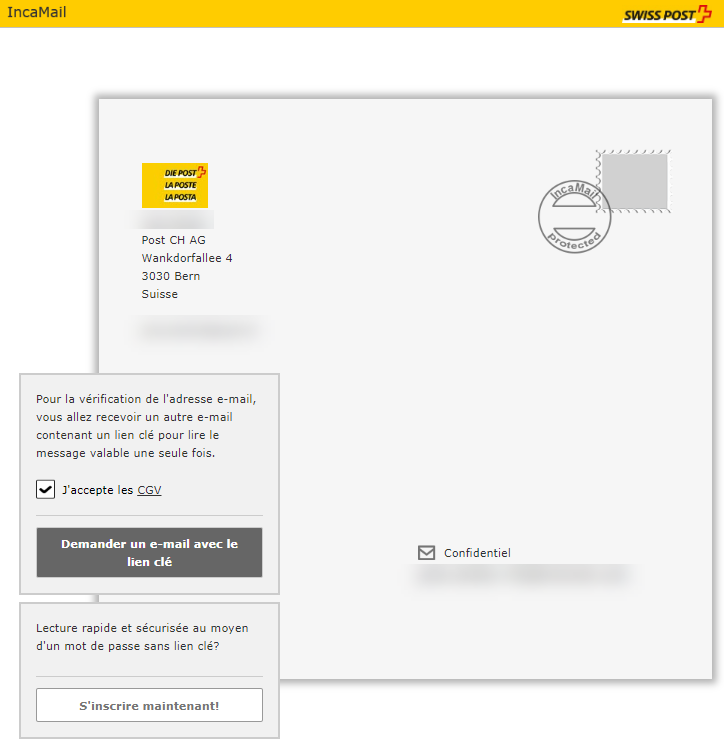
Task: Click the 3030 Bern address line
Action: coord(171,276)
